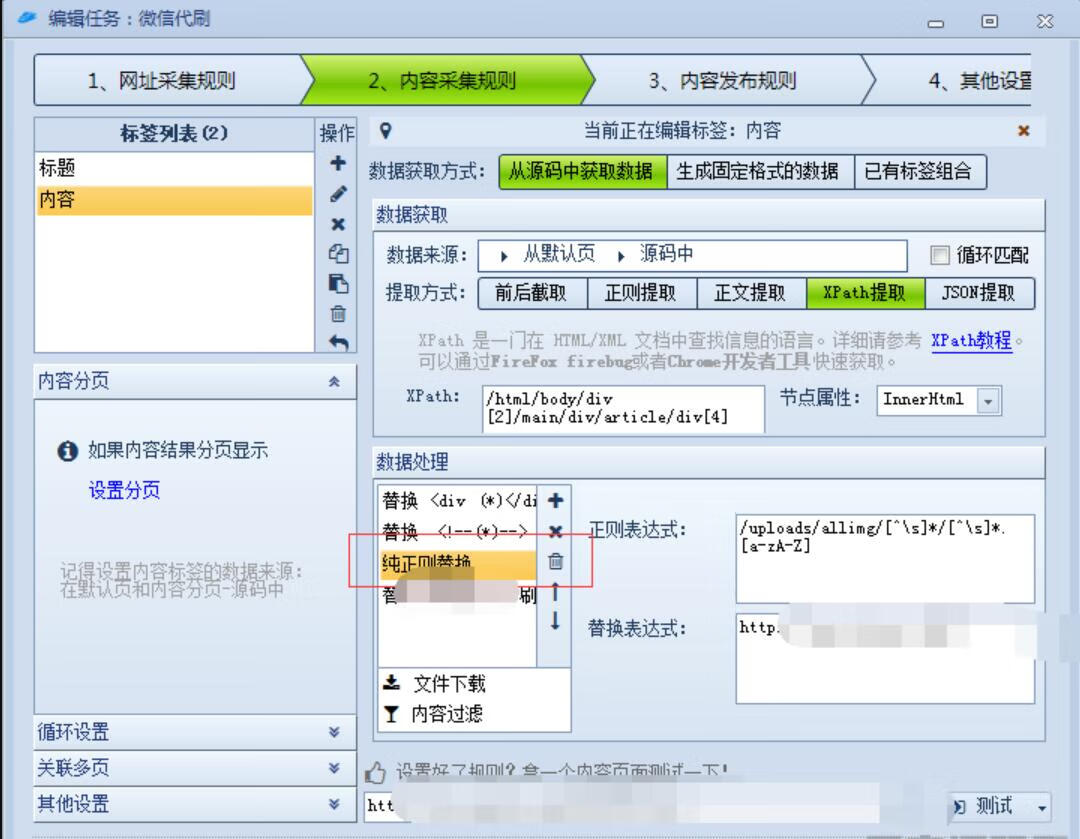Click the thumbs-up icon next to the test hint
This screenshot has height=839, width=1080.
(375, 773)
